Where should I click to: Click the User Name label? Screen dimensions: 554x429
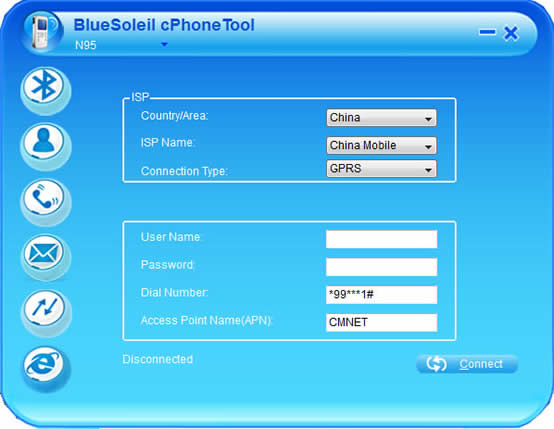tap(171, 237)
